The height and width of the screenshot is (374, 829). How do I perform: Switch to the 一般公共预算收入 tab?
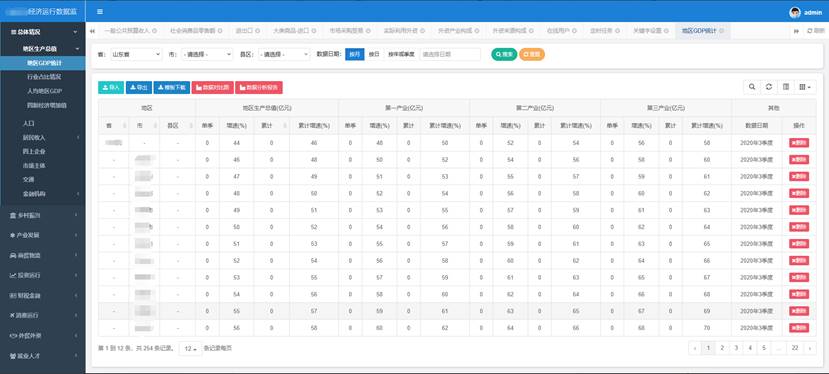coord(131,31)
